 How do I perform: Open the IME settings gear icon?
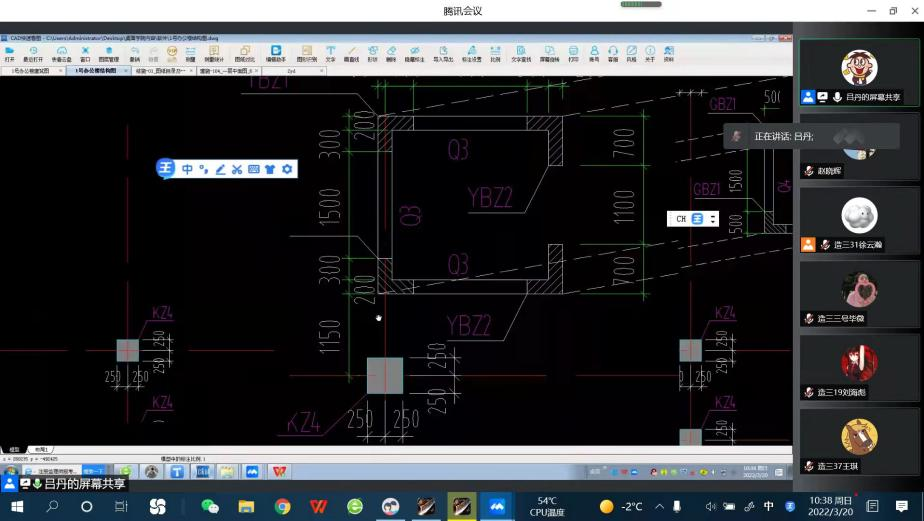pos(287,169)
